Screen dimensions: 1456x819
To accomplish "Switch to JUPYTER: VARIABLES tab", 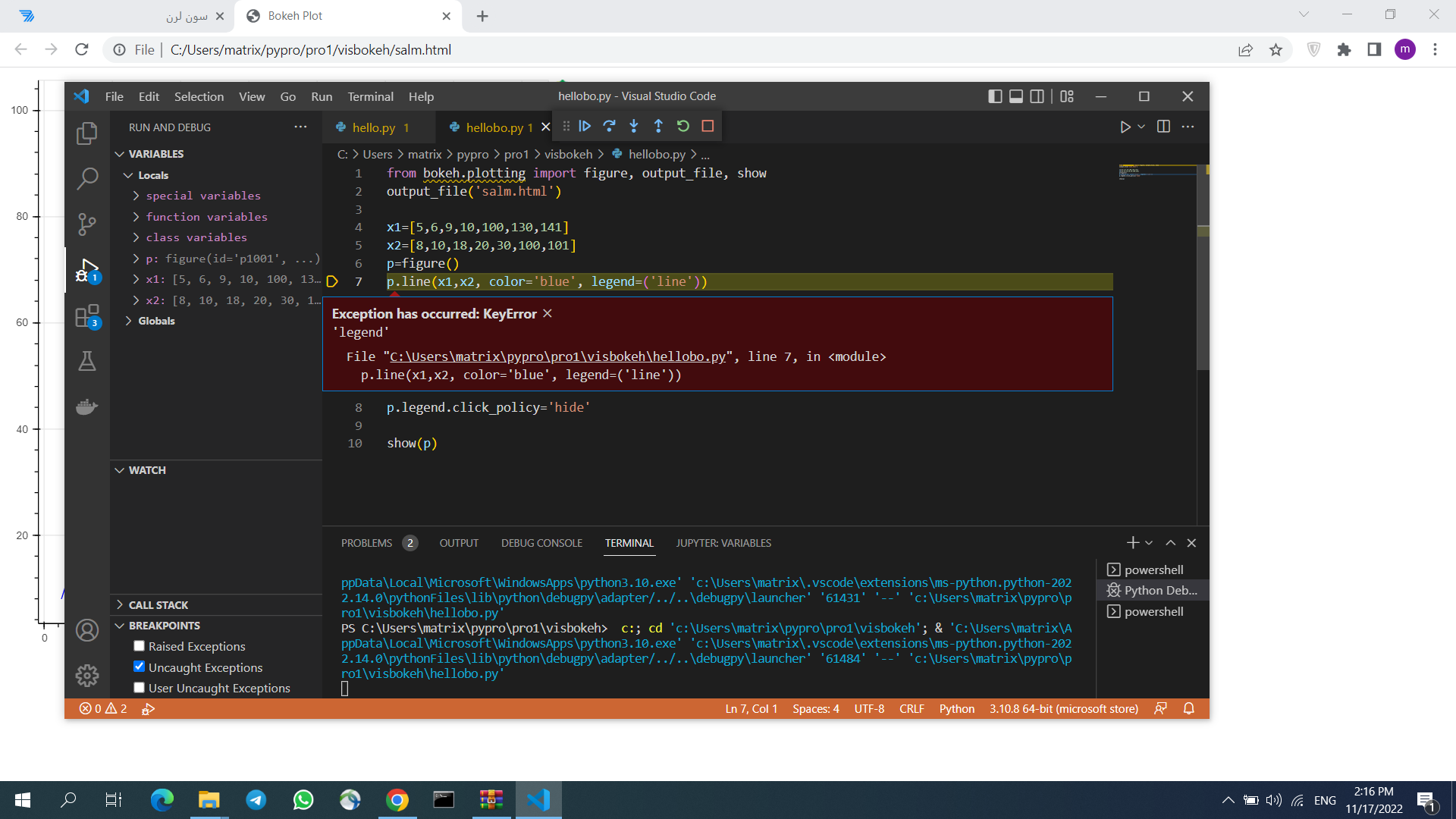I will [723, 543].
